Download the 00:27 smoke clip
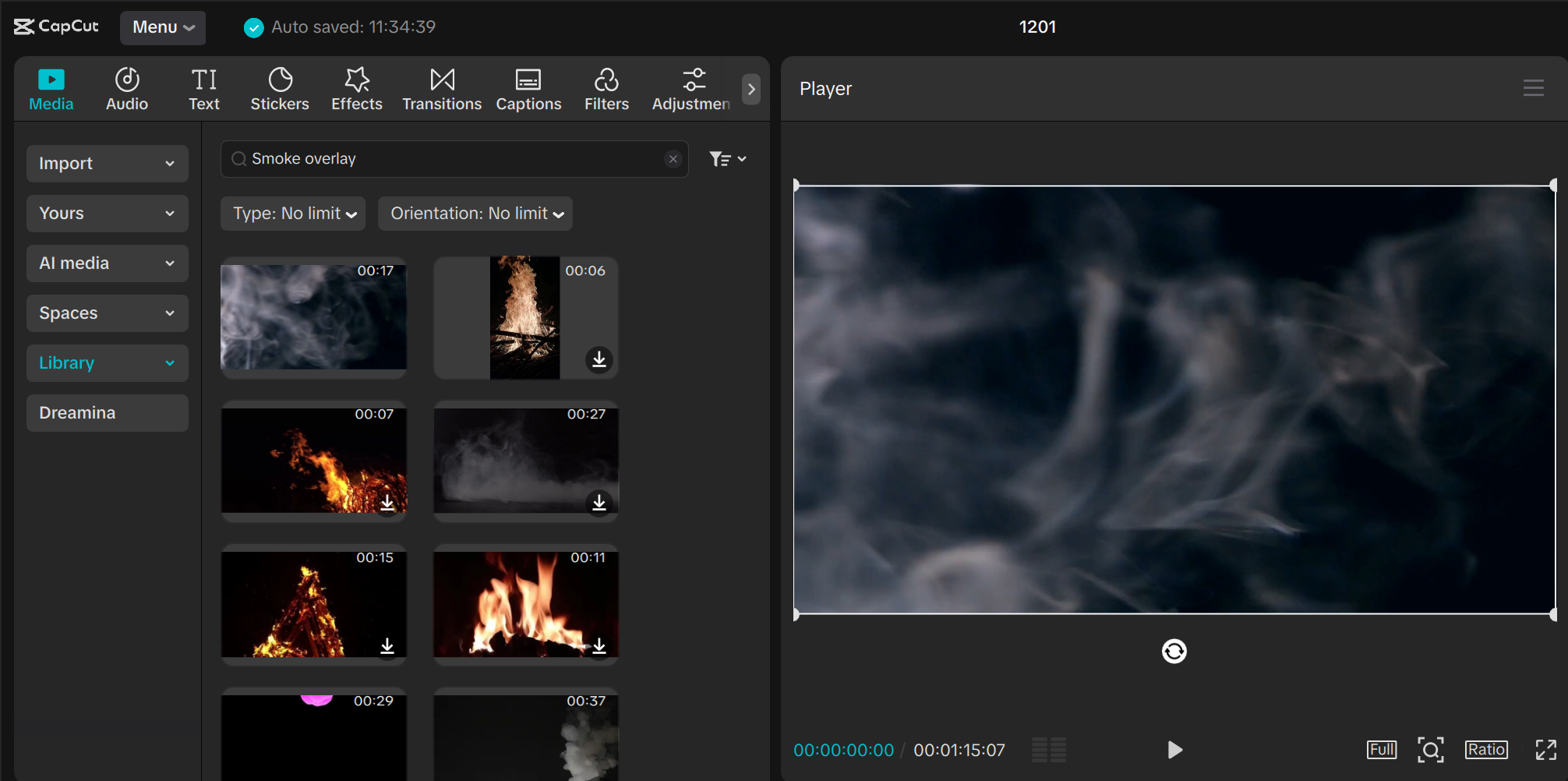 click(x=599, y=504)
